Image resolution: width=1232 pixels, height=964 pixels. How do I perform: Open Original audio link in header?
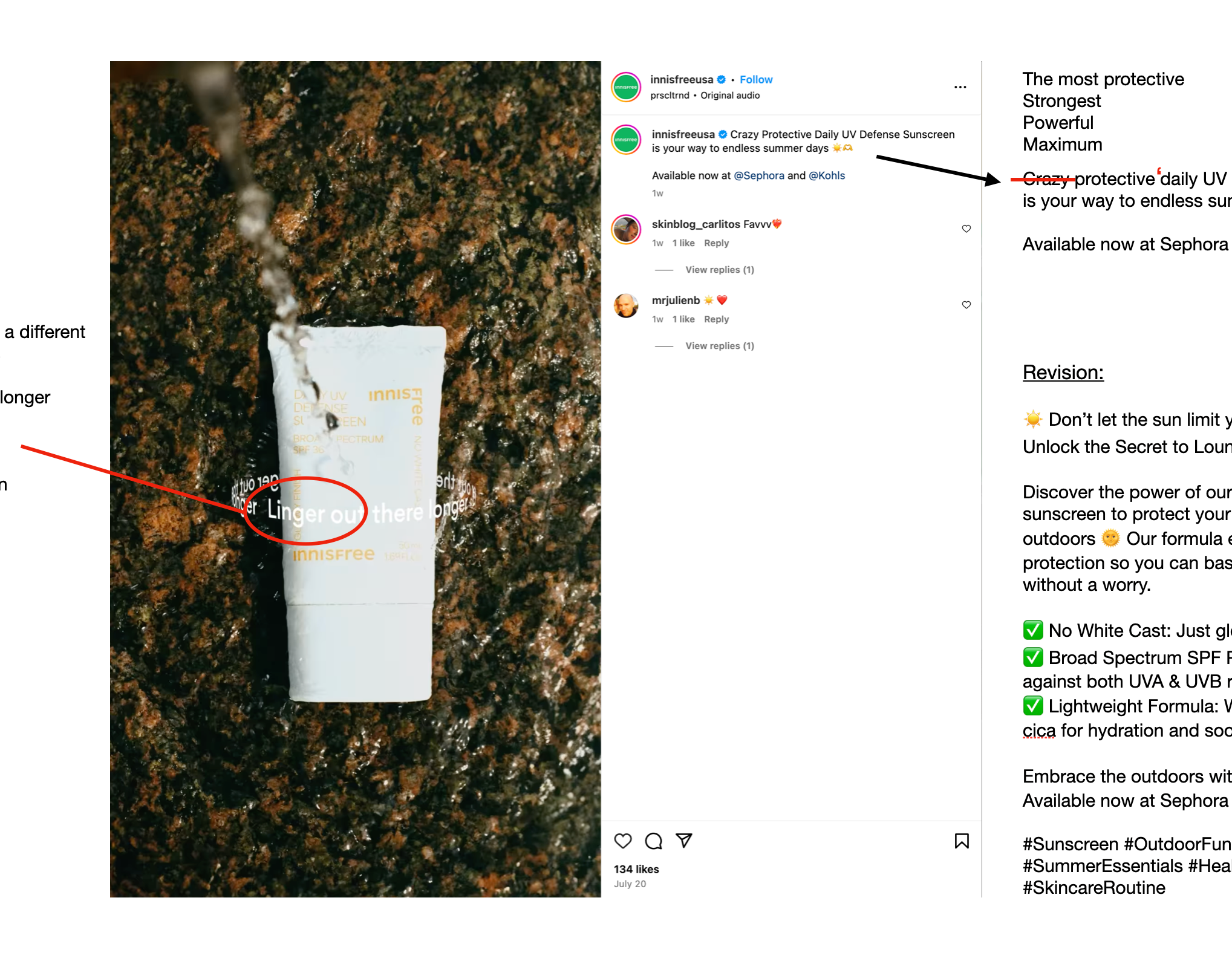730,96
